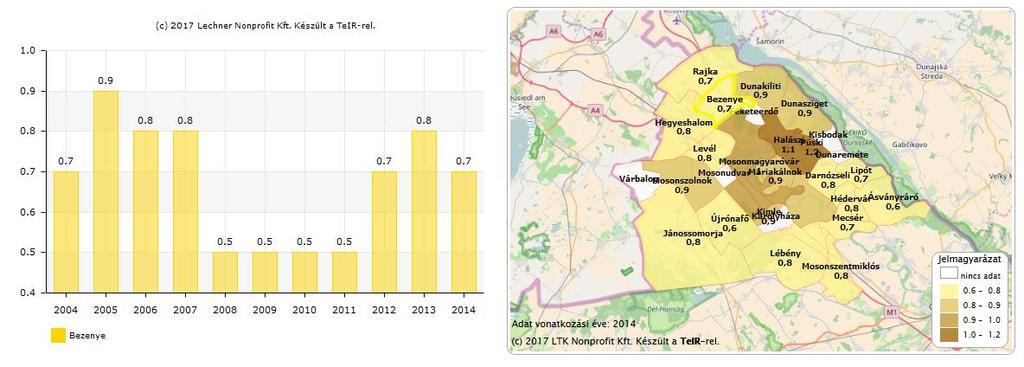Viewport: 1024px width, 367px height.
Task: Click the 2008 x-axis label
Action: (x=225, y=309)
